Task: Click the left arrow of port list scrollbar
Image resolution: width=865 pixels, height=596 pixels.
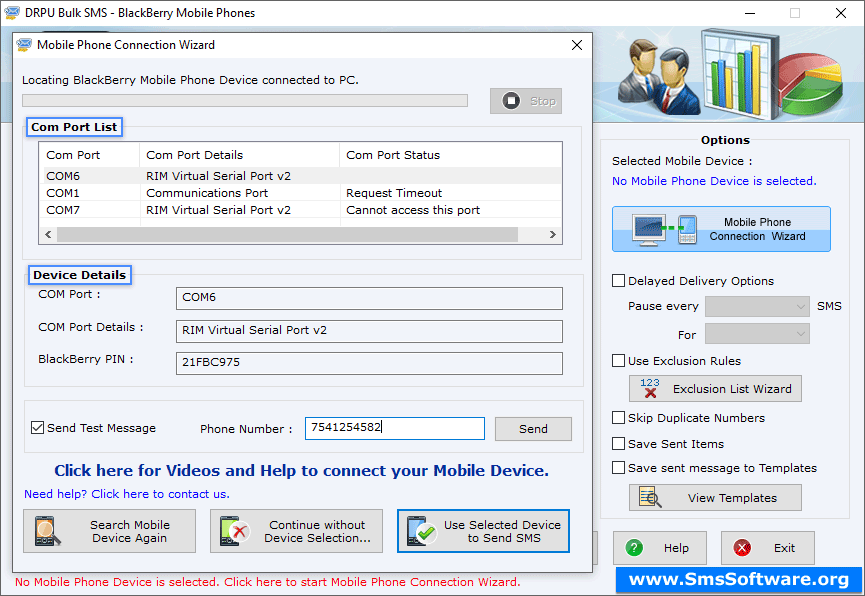Action: [49, 235]
